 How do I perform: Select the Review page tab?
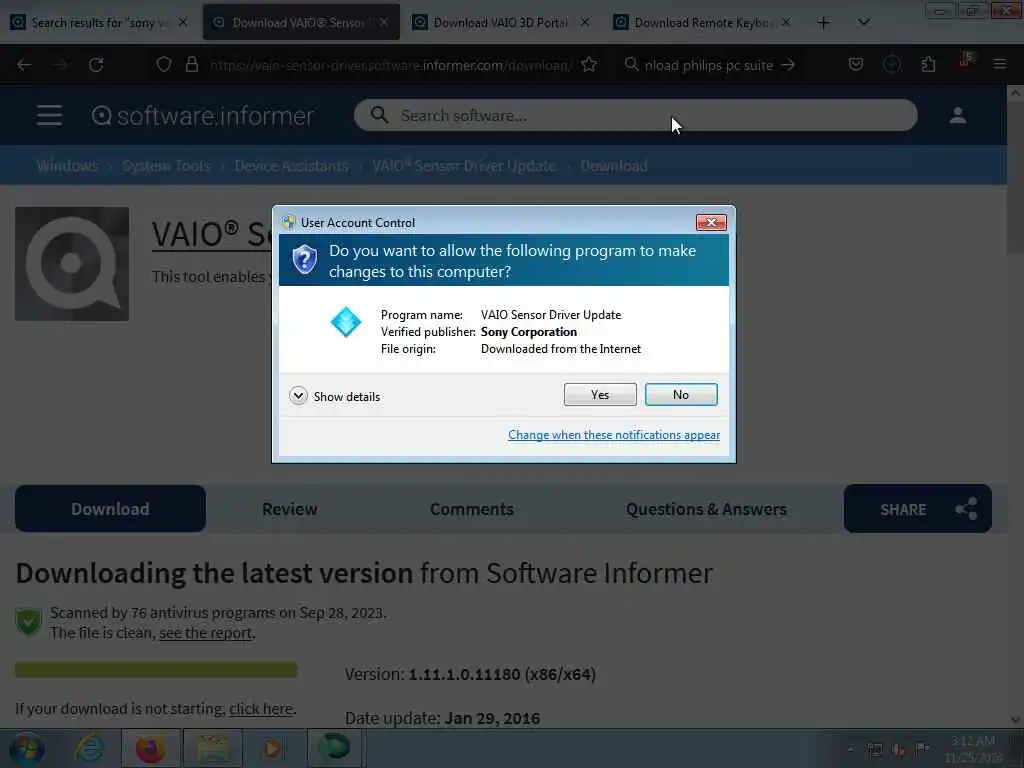pos(289,509)
